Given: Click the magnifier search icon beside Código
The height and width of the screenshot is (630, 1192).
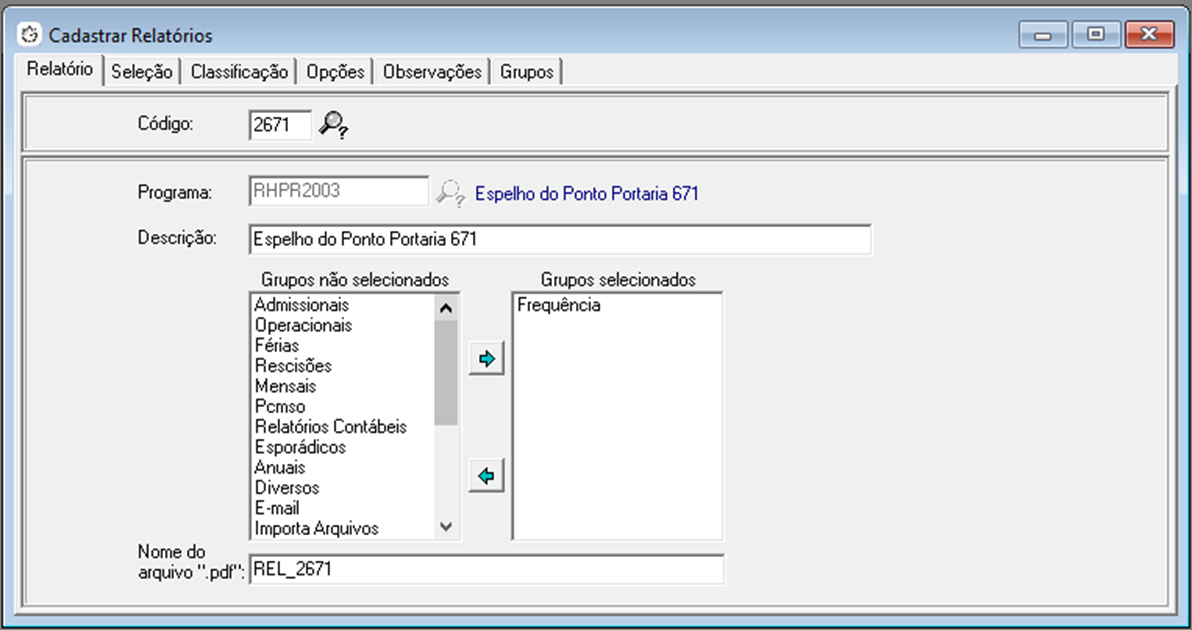Looking at the screenshot, I should [x=332, y=125].
